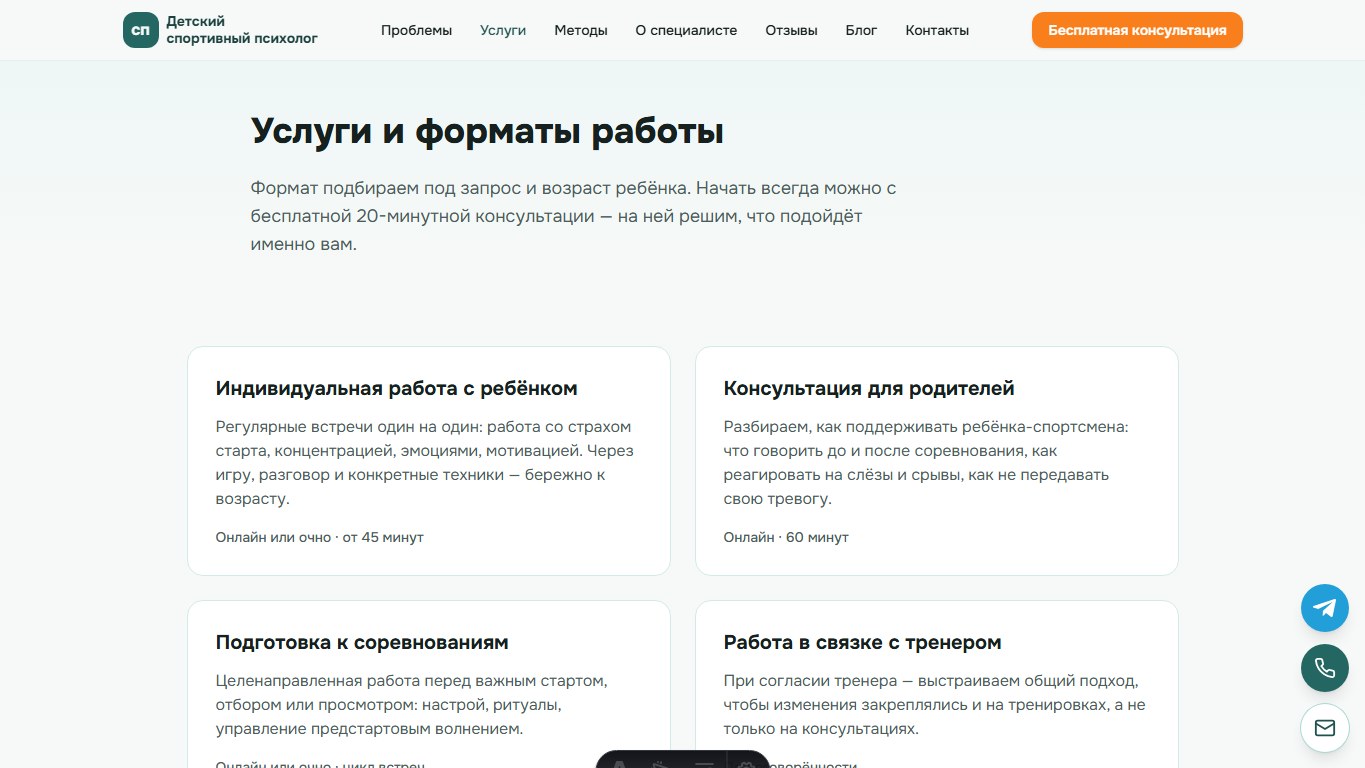Select the Услуги navigation item
Viewport: 1365px width, 768px height.
point(503,30)
